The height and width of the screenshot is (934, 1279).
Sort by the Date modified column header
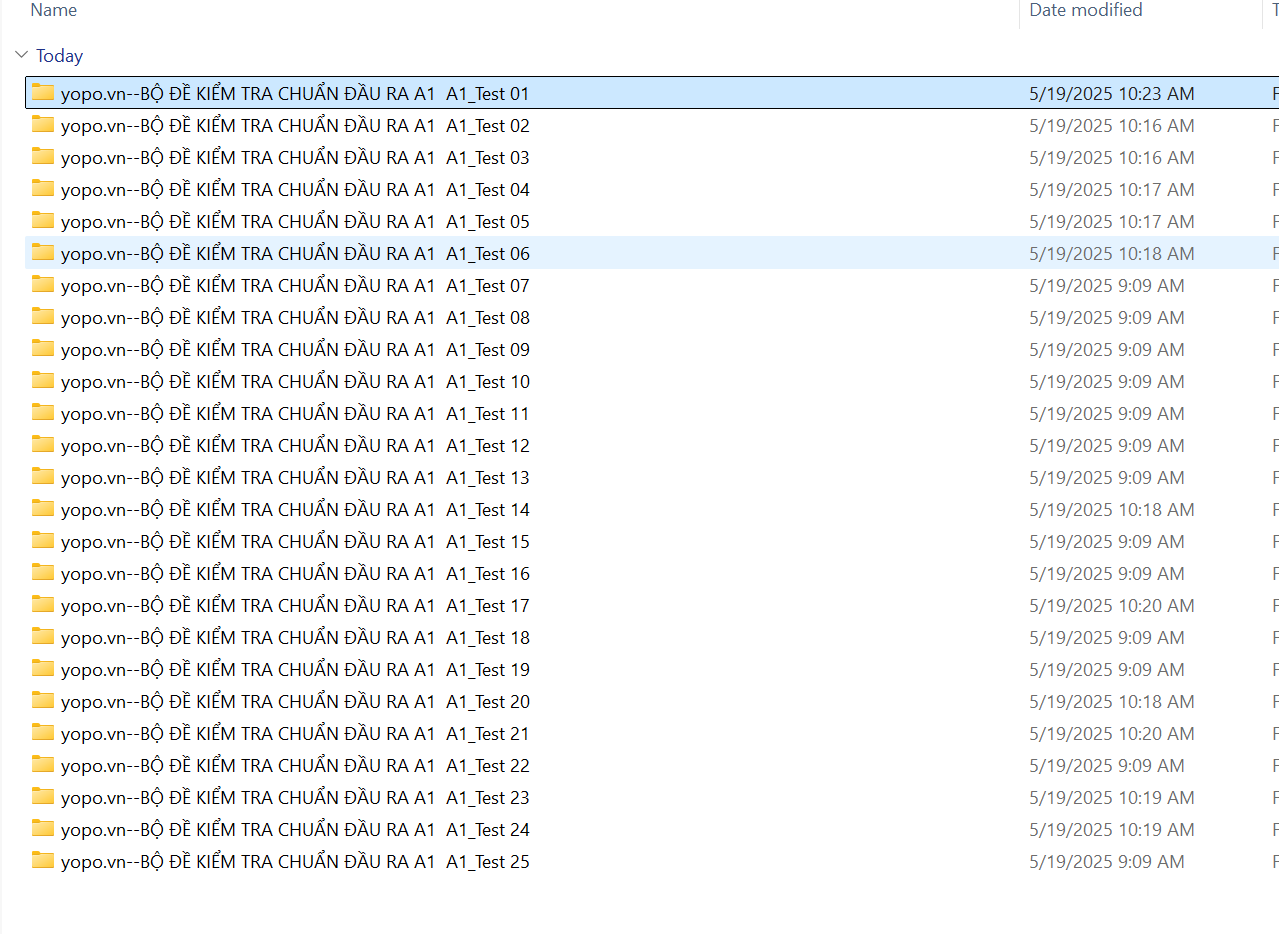coord(1085,10)
